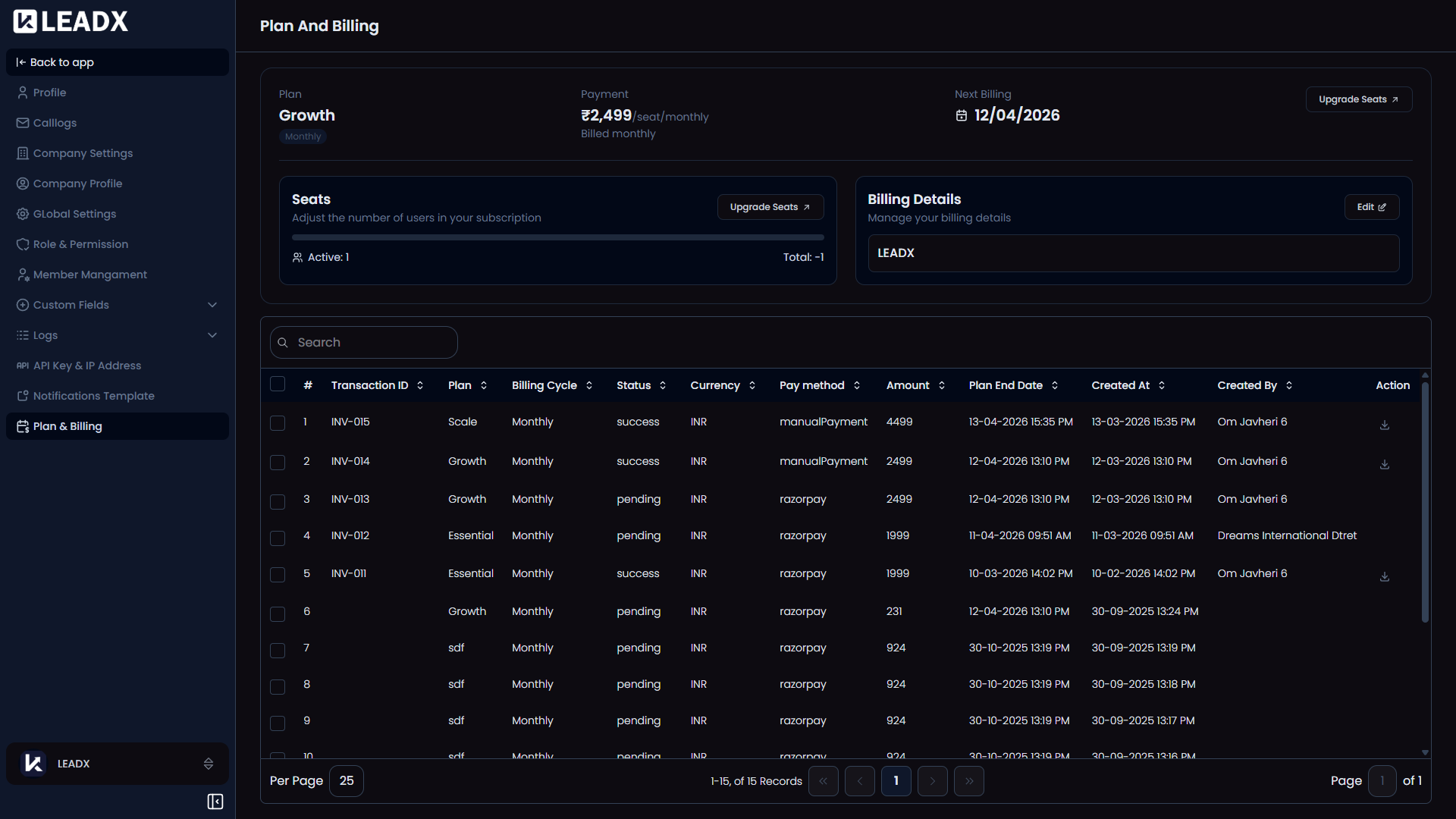Open Role & Permission settings

80,244
